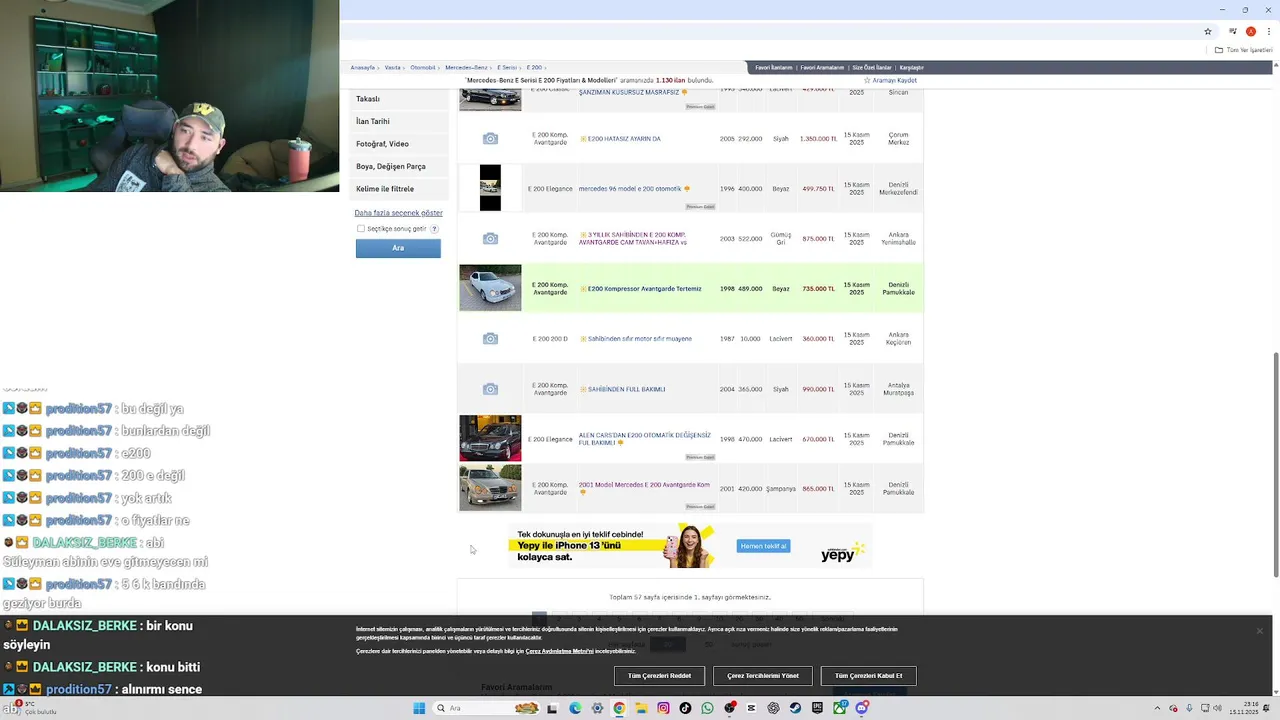The image size is (1280, 720).
Task: Open listing mercedes 96 model e 200 otomatik
Action: pos(630,189)
